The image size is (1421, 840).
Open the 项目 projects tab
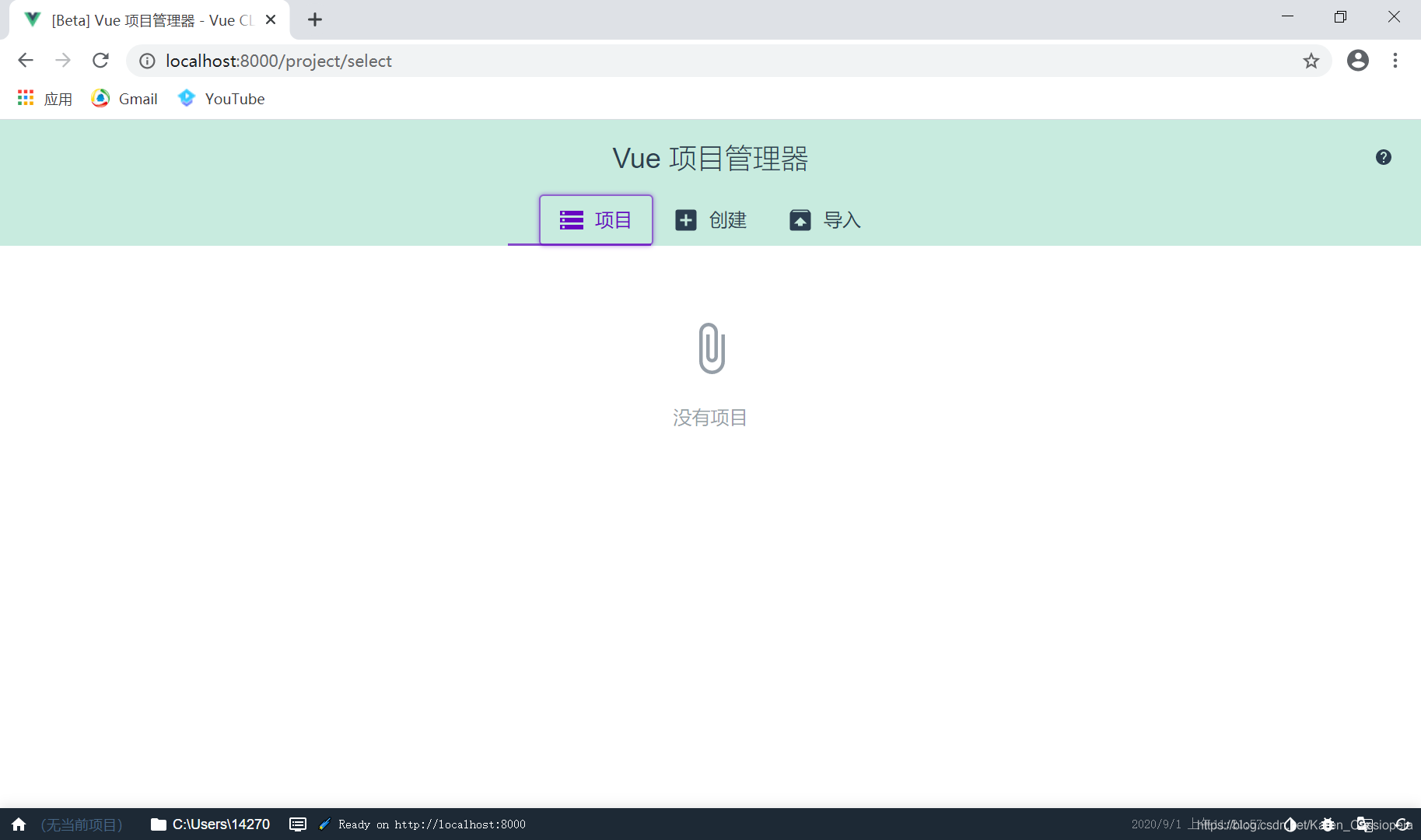(x=596, y=220)
